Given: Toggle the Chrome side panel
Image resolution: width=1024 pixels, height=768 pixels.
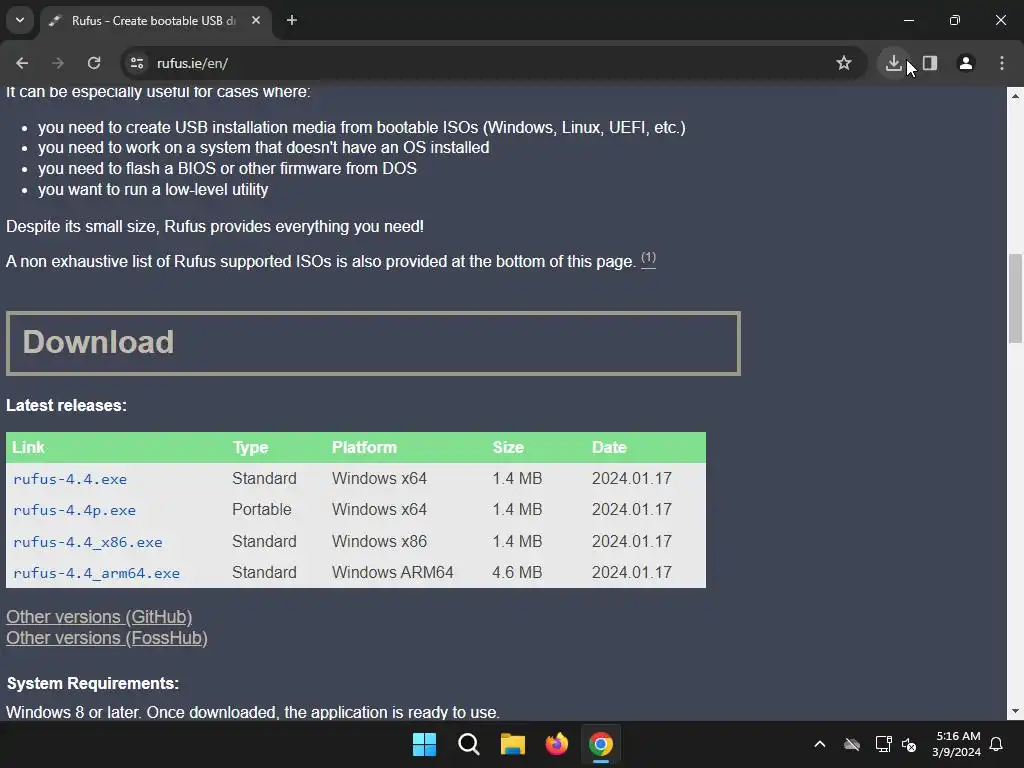Looking at the screenshot, I should (930, 63).
